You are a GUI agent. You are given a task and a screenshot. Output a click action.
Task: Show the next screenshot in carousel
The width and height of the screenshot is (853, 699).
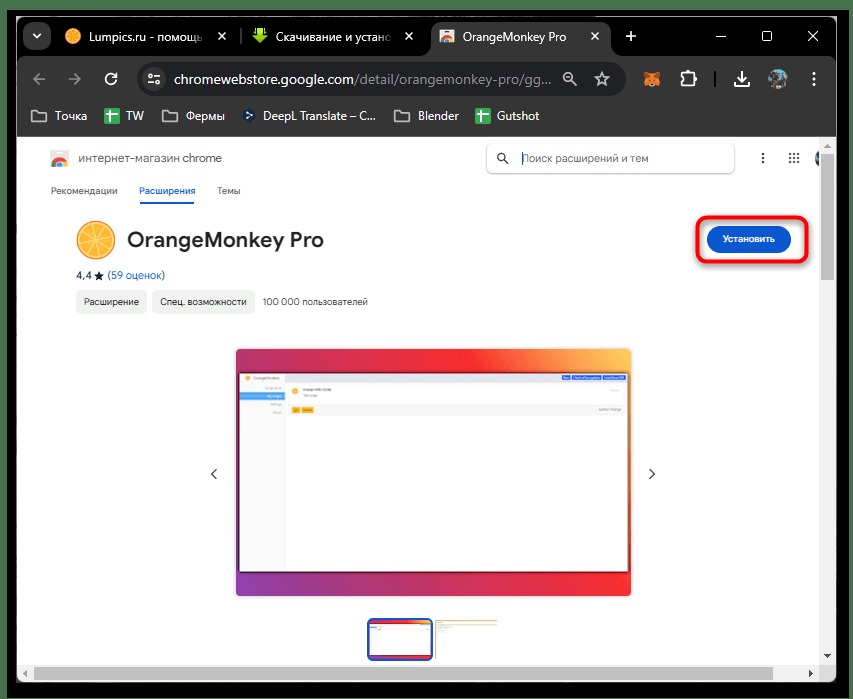[652, 474]
